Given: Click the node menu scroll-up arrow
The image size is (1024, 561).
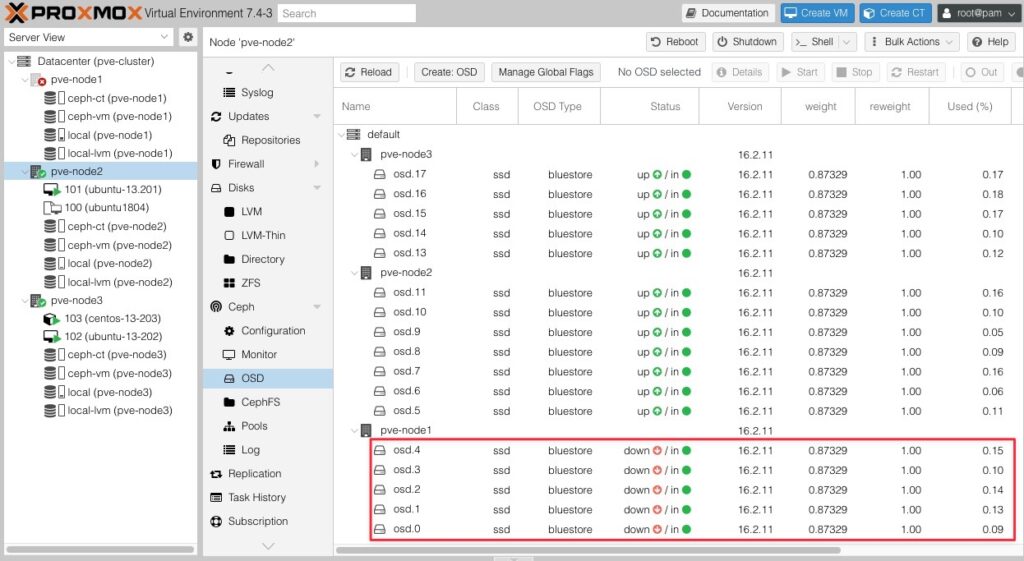Looking at the screenshot, I should pyautogui.click(x=268, y=67).
